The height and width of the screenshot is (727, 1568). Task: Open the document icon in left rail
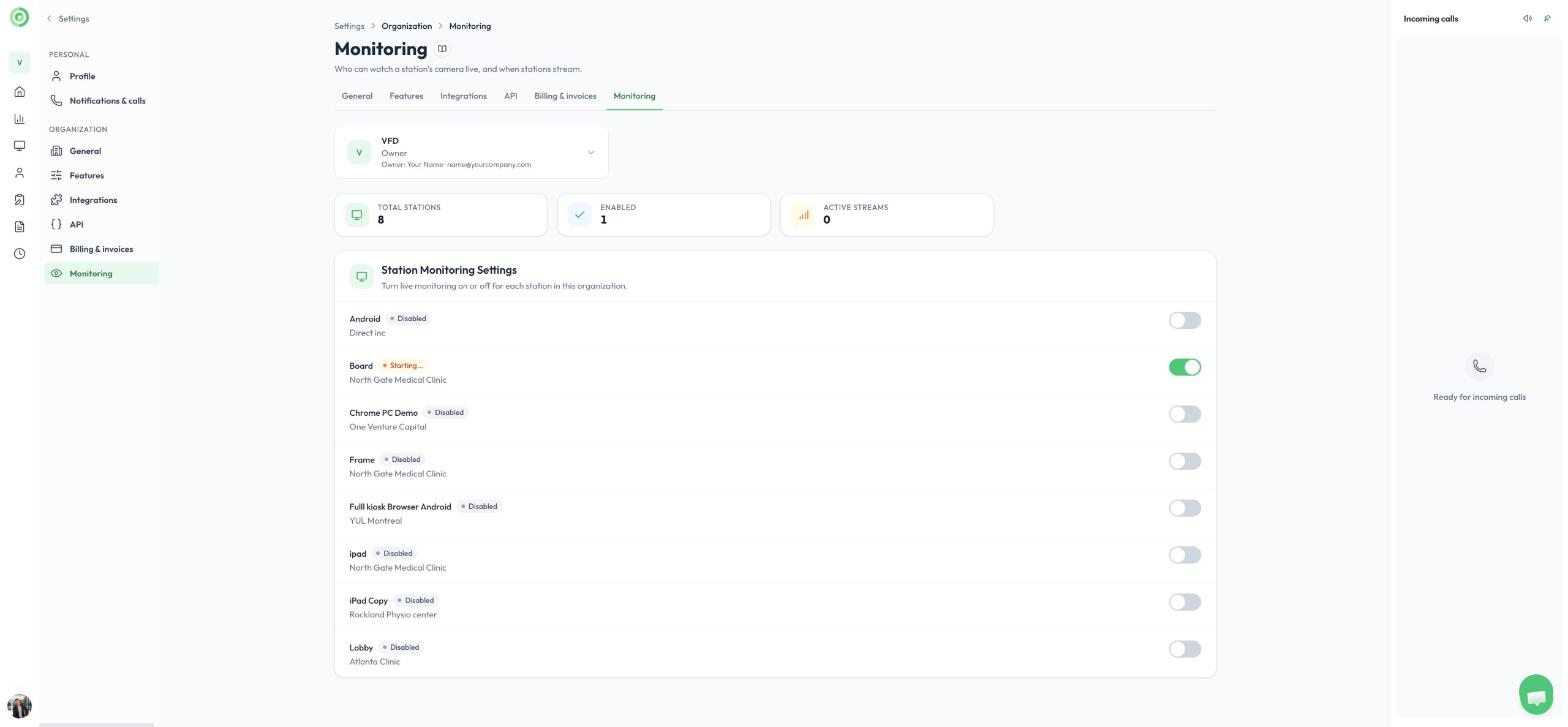[19, 227]
